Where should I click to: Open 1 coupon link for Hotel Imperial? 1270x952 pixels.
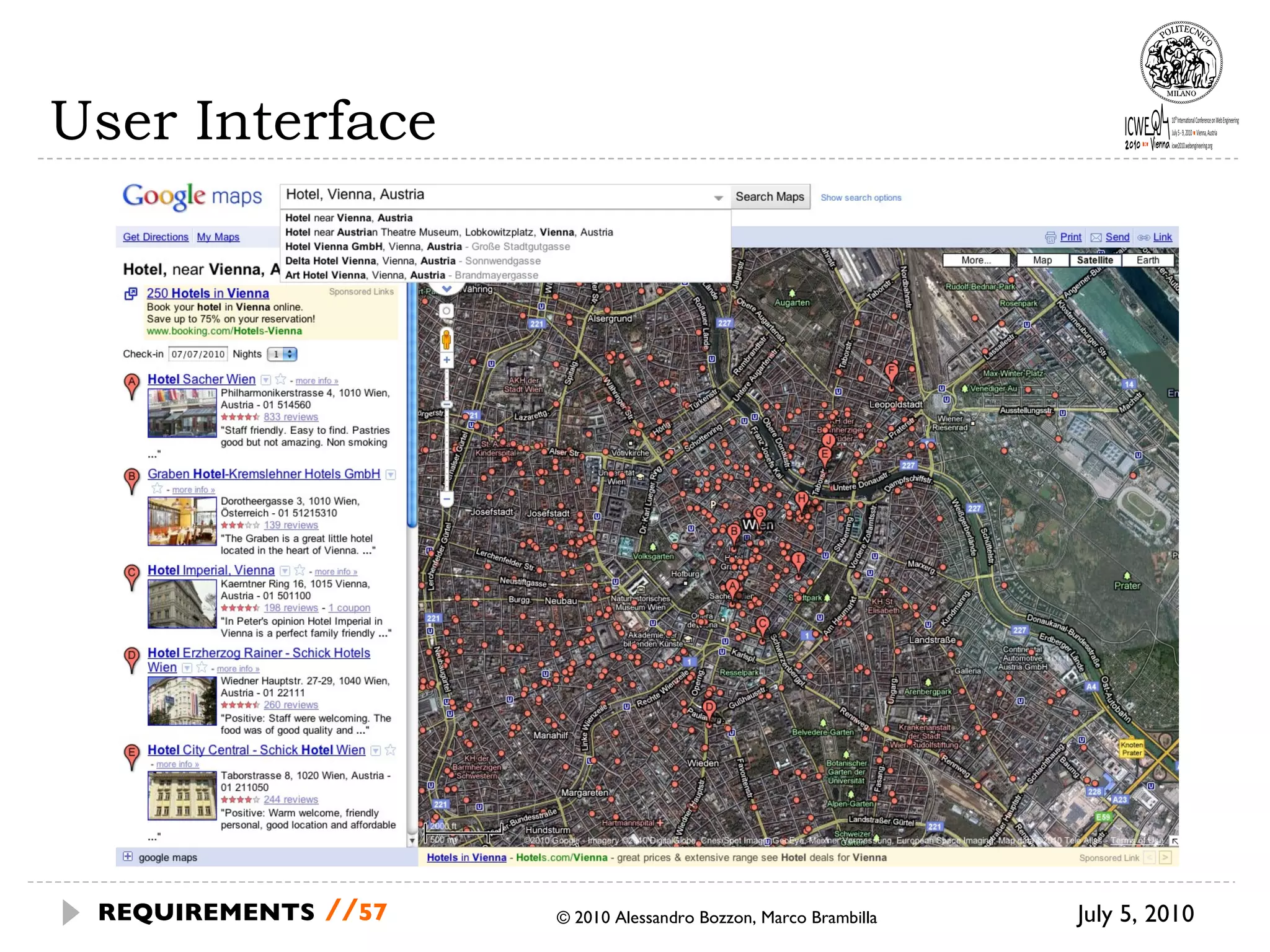pyautogui.click(x=349, y=608)
